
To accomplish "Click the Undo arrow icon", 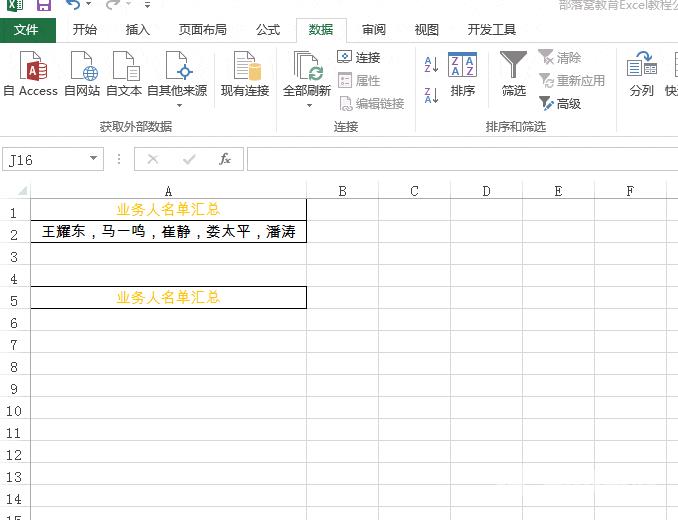I will [73, 5].
